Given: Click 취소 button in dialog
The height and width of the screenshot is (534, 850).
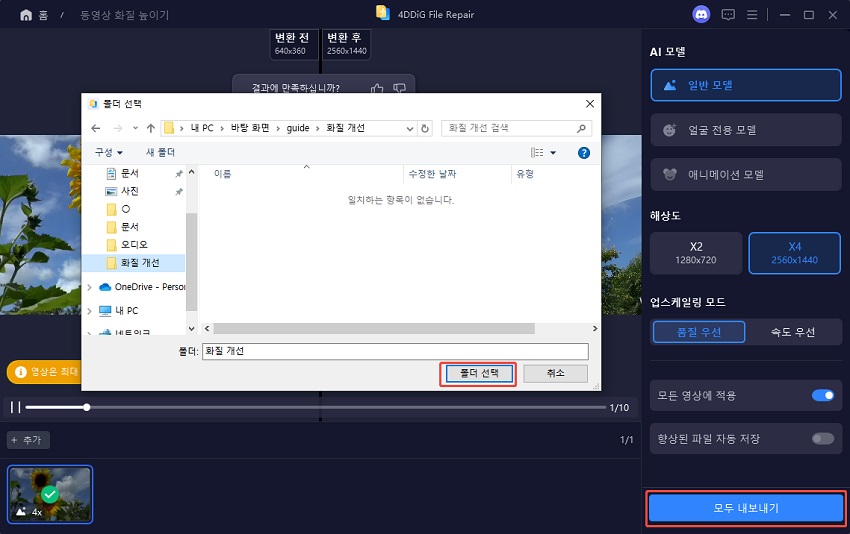Looking at the screenshot, I should [x=555, y=374].
